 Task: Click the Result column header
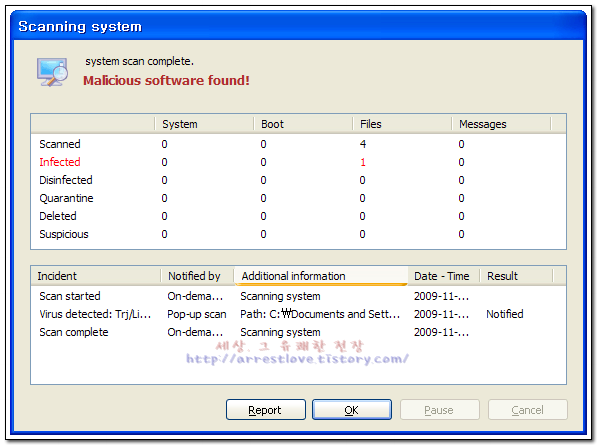(516, 276)
